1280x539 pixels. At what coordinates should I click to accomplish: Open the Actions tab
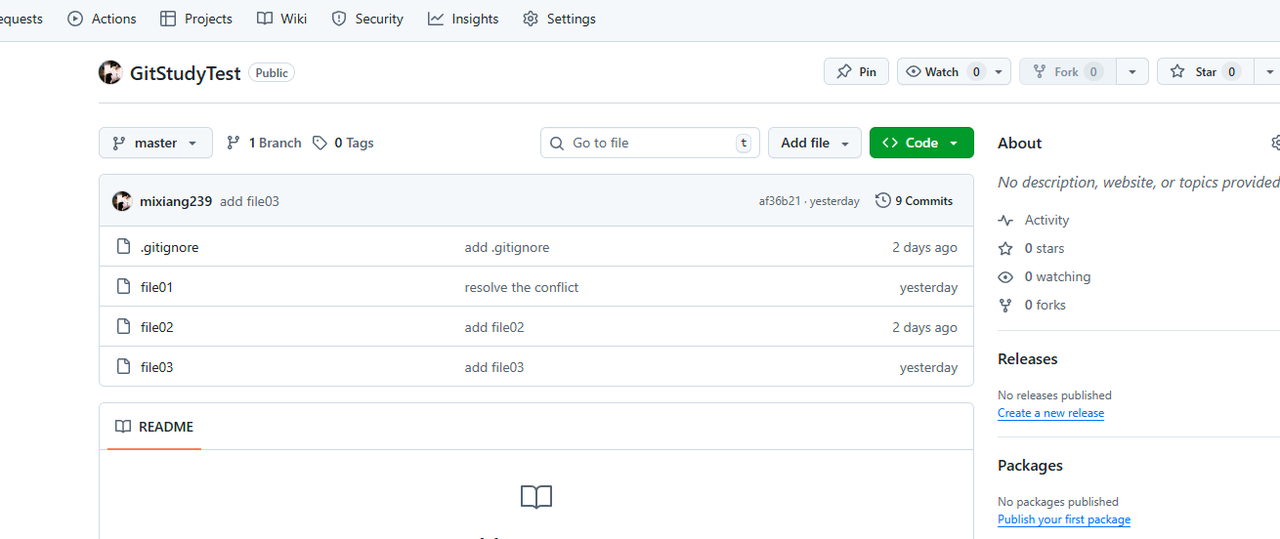[102, 19]
